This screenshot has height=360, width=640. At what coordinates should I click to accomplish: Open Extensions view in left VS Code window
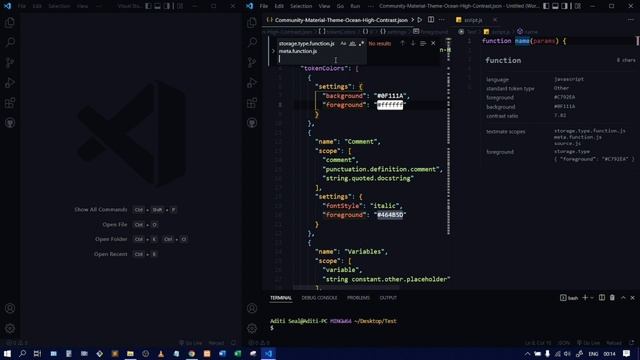click(10, 102)
